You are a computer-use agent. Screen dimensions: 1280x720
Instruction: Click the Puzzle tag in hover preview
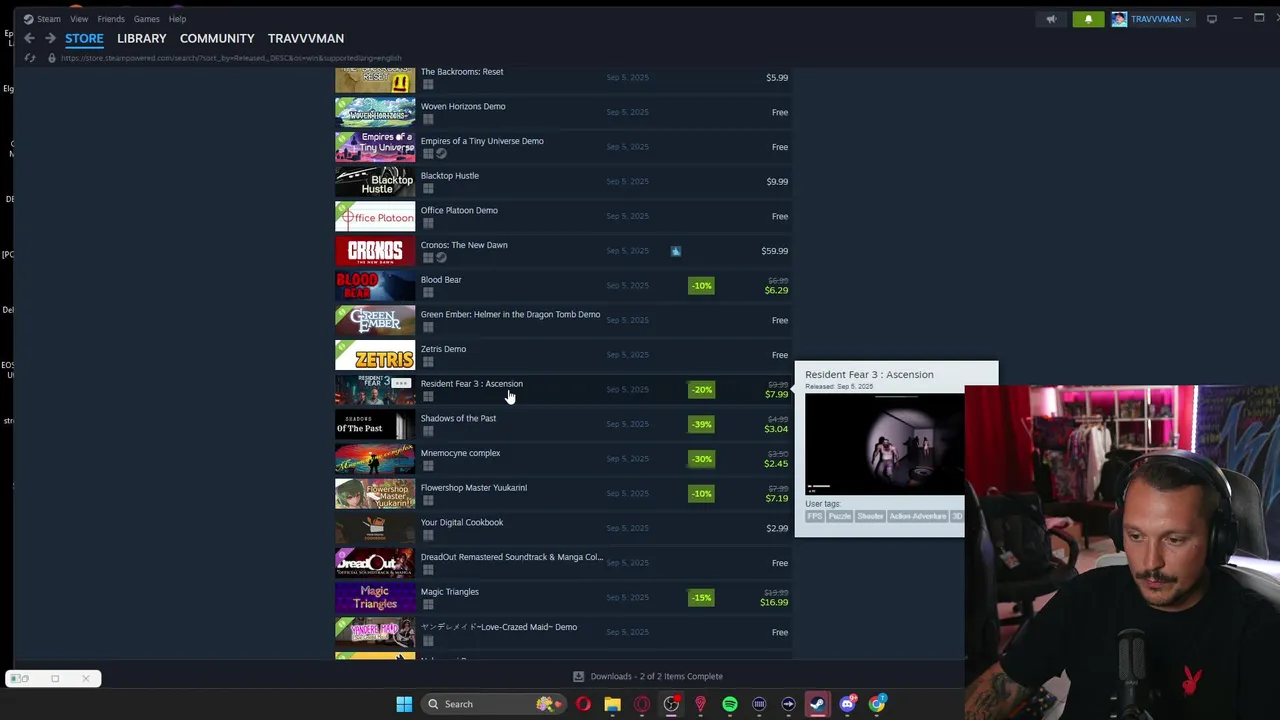click(x=839, y=516)
